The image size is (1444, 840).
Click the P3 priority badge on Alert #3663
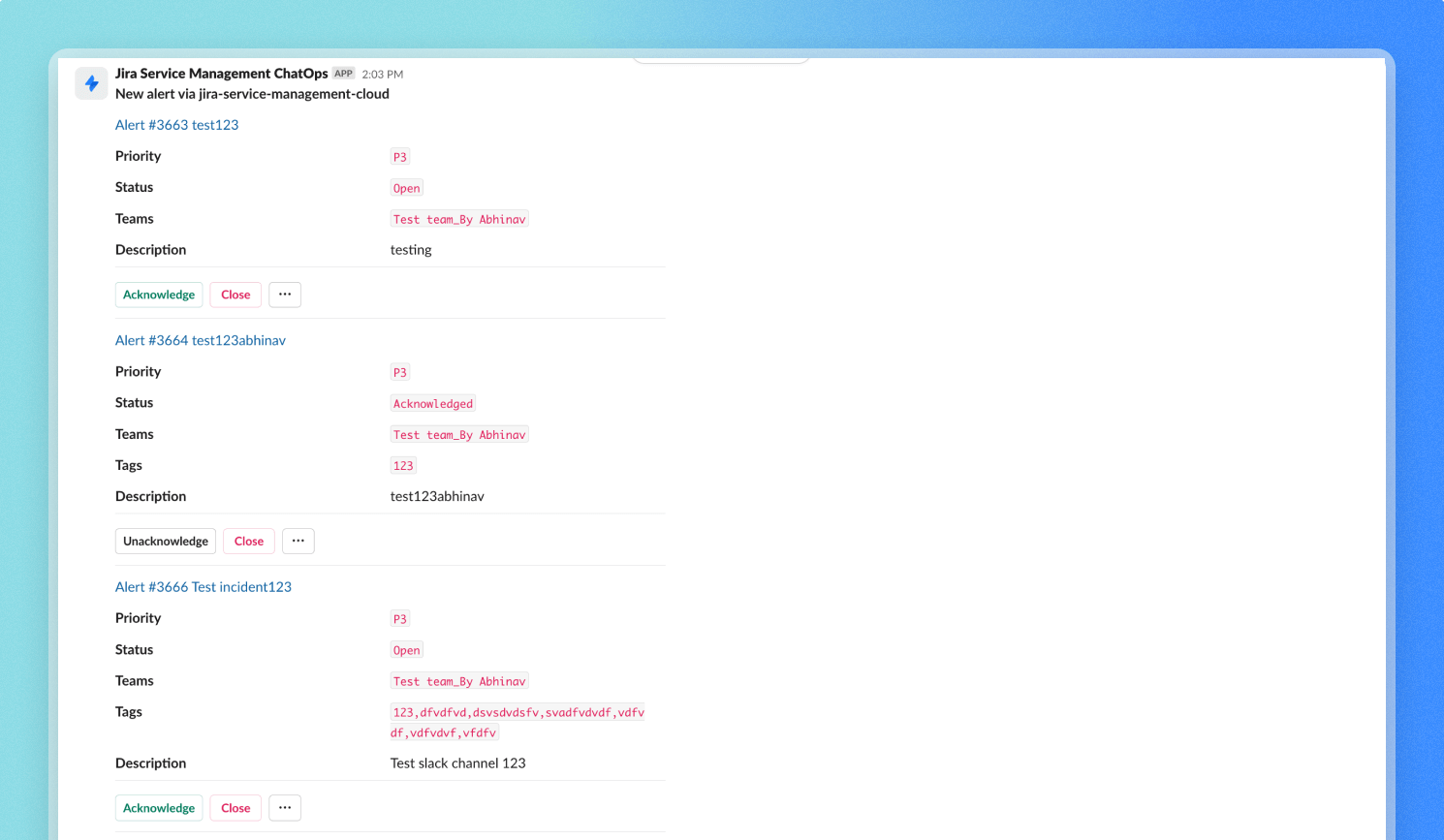[400, 156]
